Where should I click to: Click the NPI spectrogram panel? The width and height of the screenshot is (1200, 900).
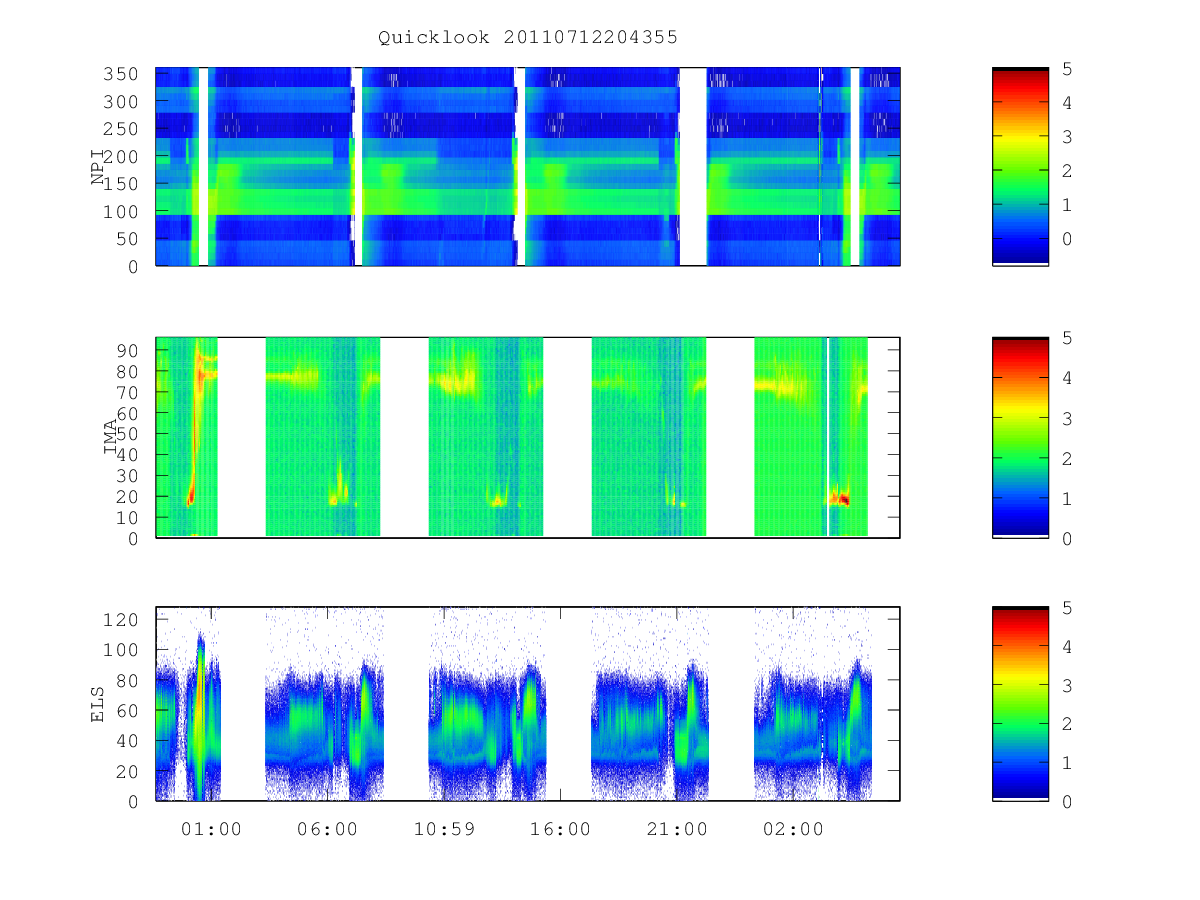click(528, 166)
